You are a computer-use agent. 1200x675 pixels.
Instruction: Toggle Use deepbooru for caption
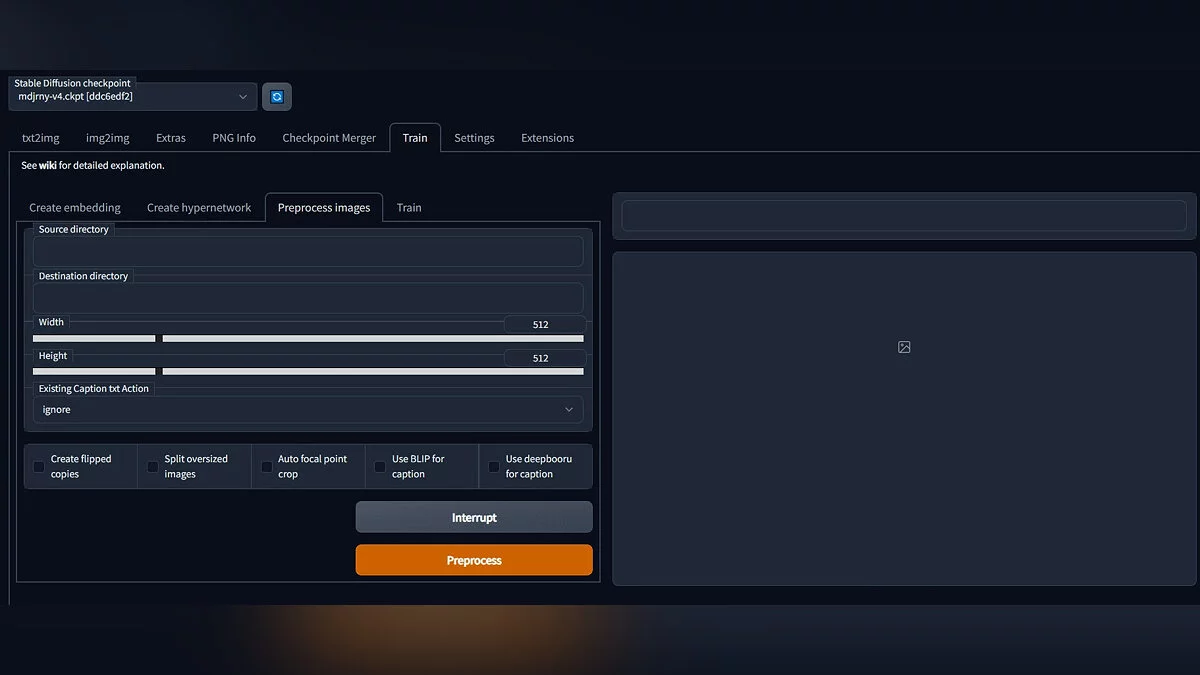point(494,467)
